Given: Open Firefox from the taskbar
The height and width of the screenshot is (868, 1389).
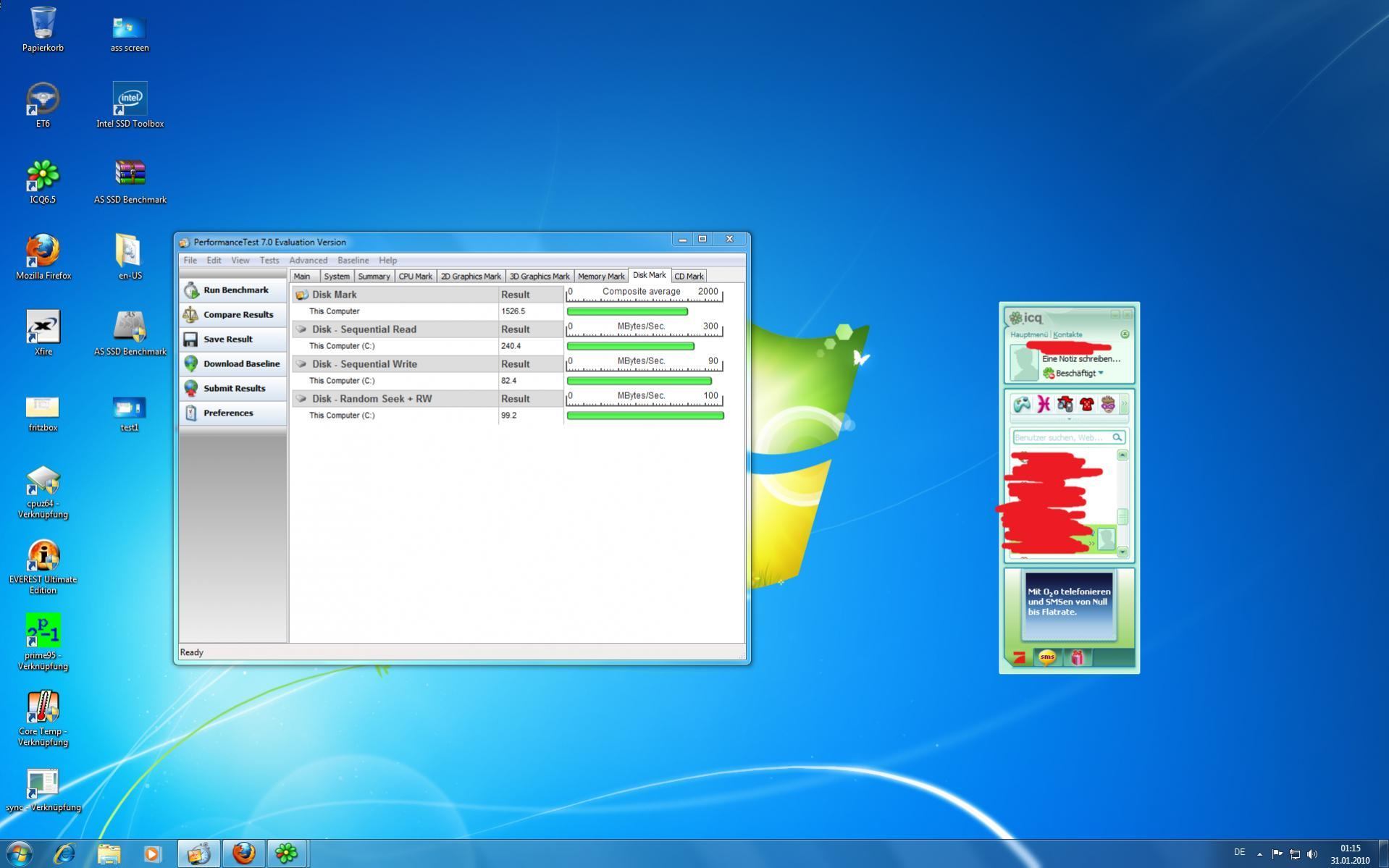Looking at the screenshot, I should [x=243, y=854].
